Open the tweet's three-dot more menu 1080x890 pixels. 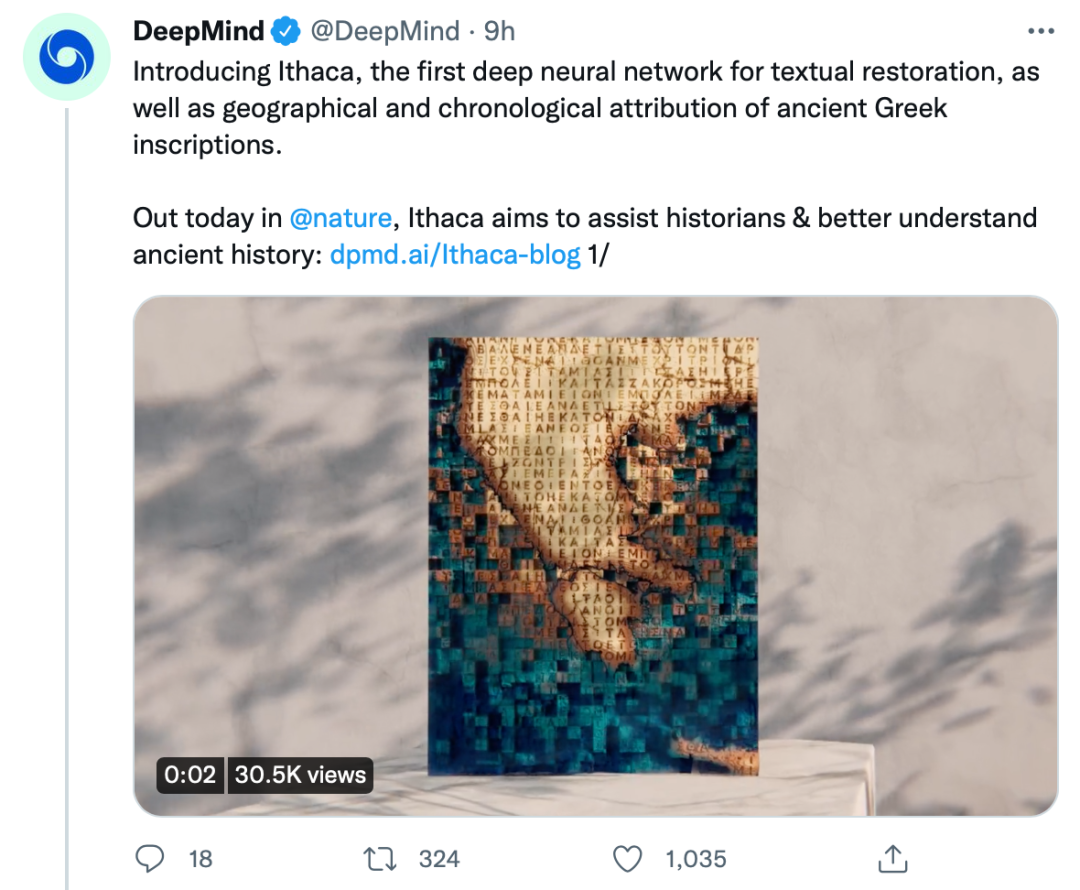click(x=1042, y=32)
